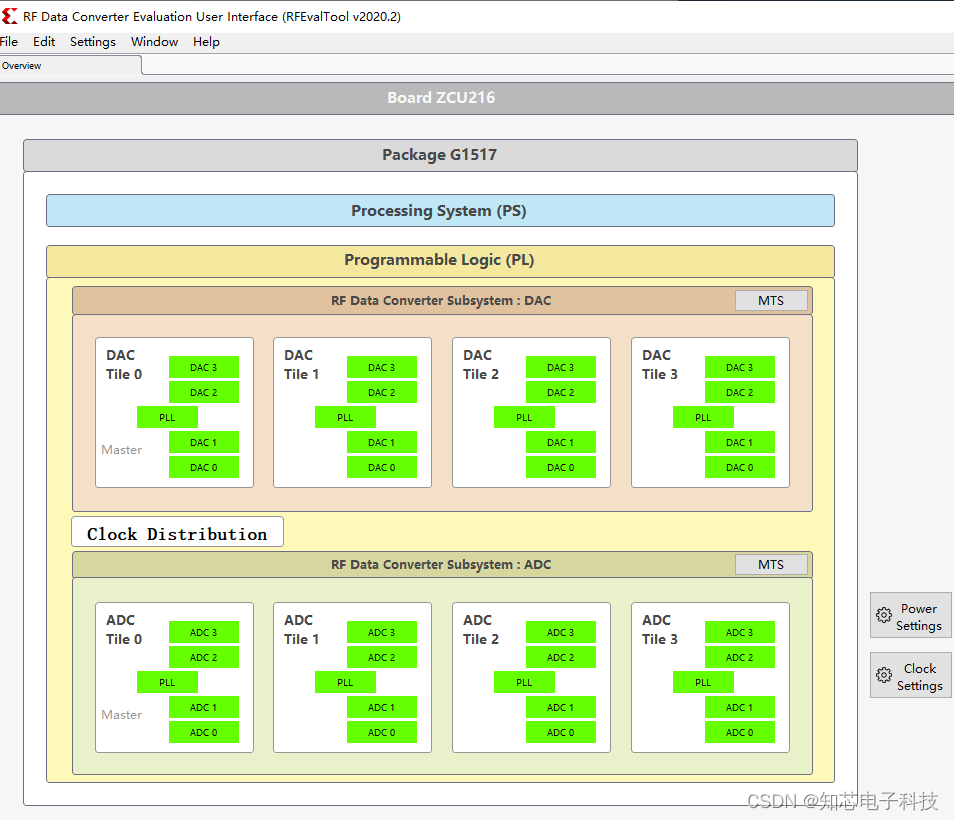The image size is (954, 820).
Task: Click the Power Settings gear icon
Action: [883, 615]
